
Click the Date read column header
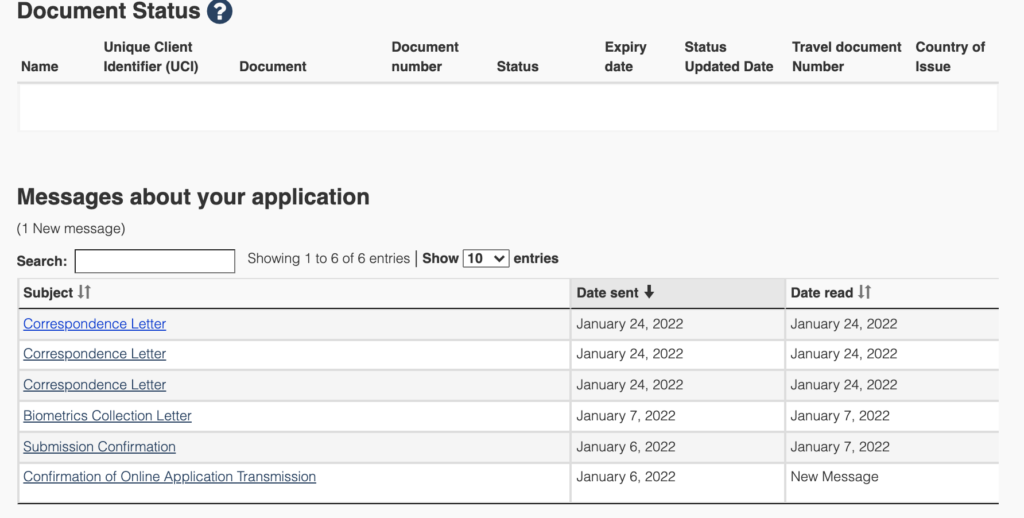(892, 293)
